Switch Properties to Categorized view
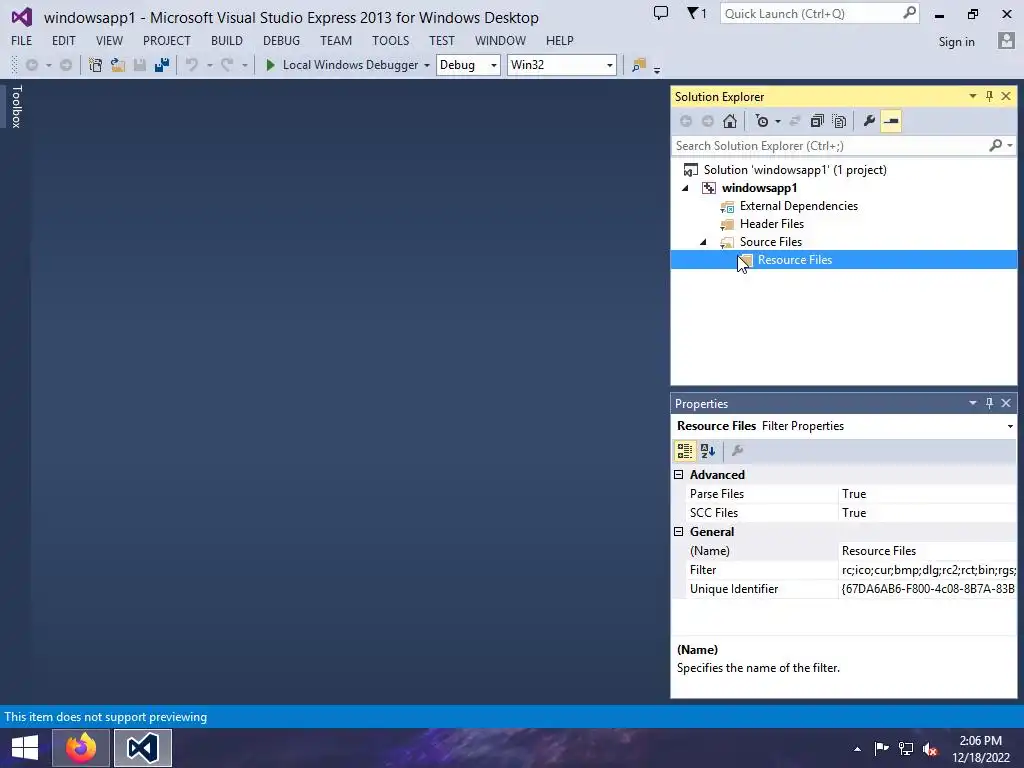 (x=684, y=451)
